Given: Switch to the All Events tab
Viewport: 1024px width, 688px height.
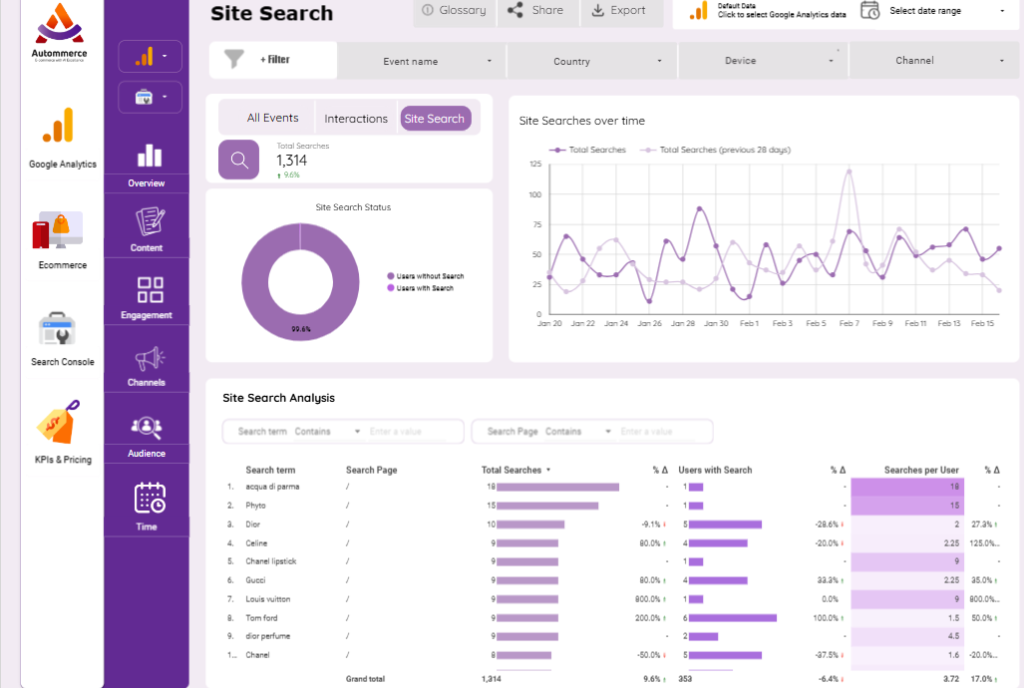Looking at the screenshot, I should [272, 118].
